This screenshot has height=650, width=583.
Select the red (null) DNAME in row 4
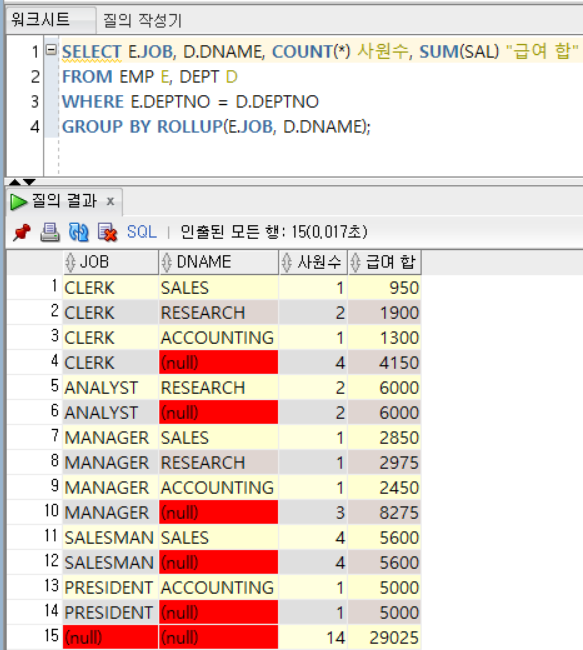(219, 363)
